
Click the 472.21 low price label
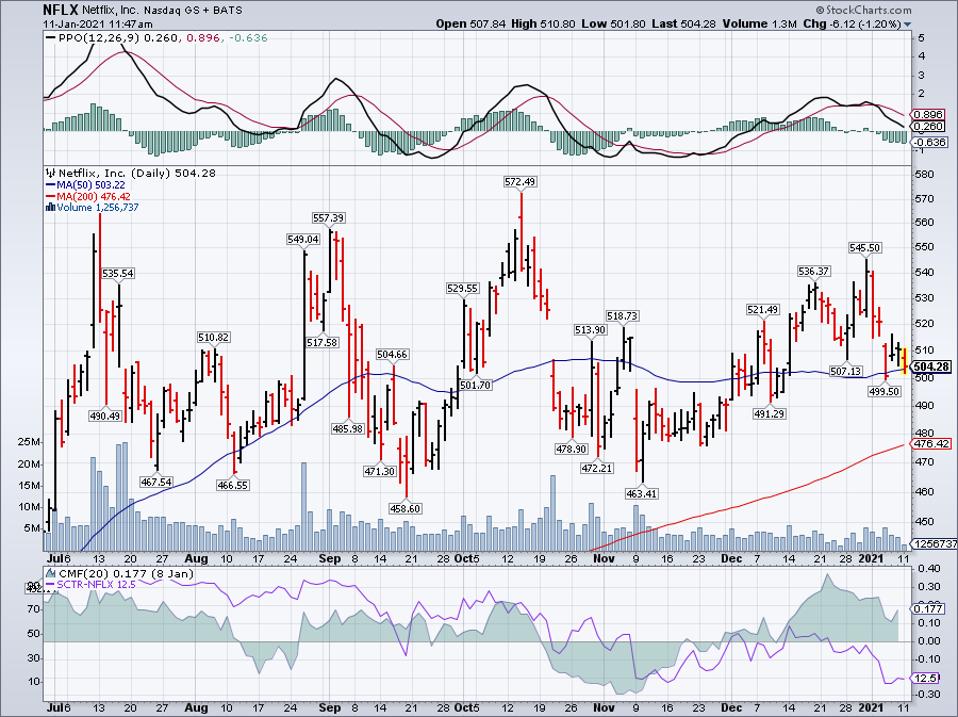[598, 468]
